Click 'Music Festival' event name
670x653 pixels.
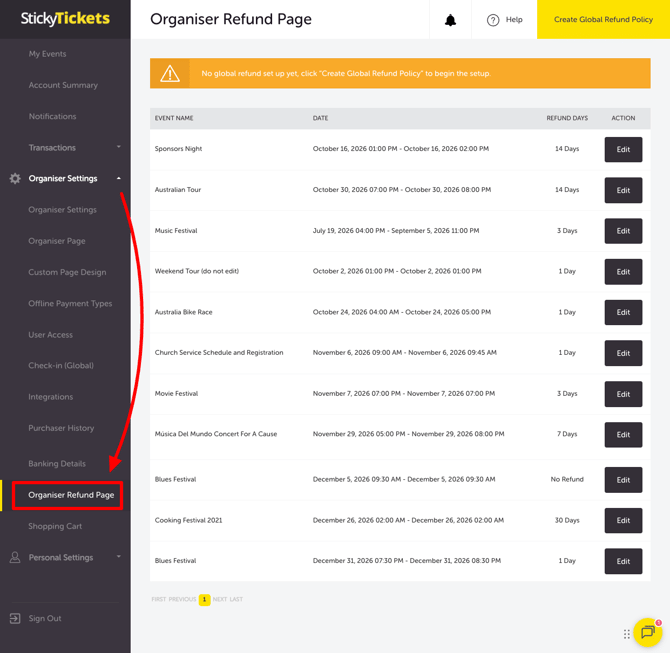[176, 230]
